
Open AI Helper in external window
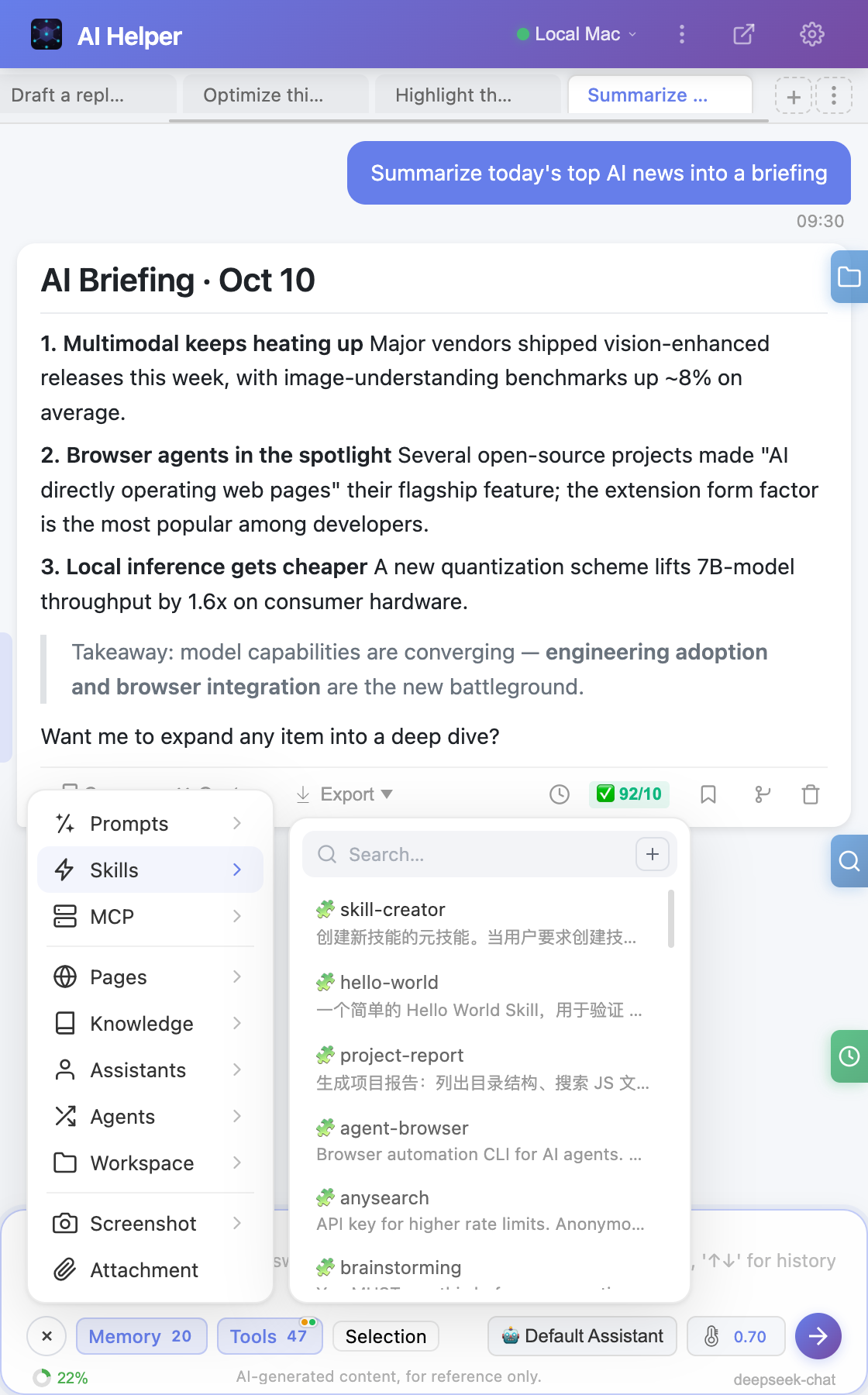pyautogui.click(x=743, y=34)
